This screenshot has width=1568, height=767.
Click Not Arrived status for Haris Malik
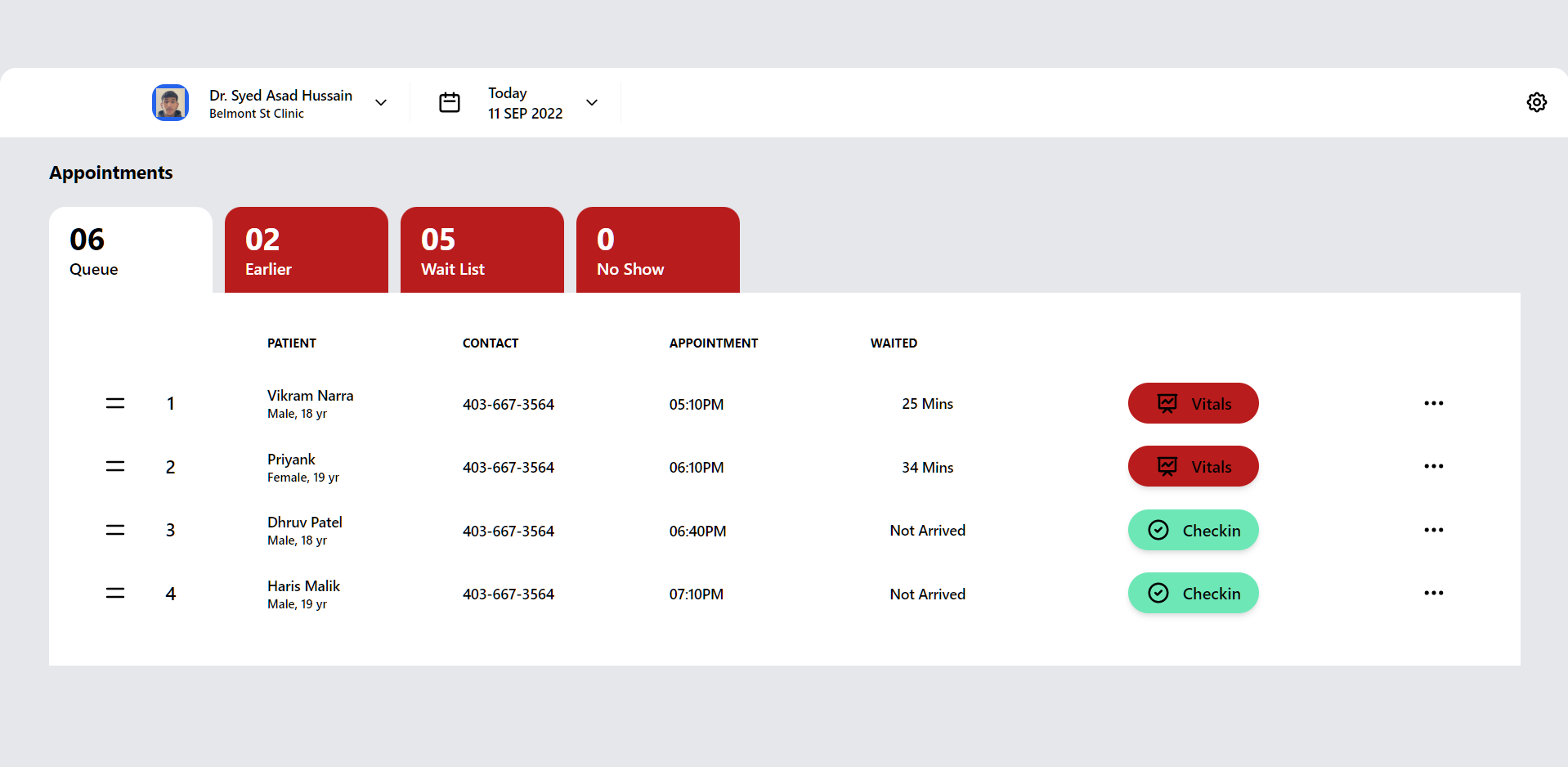(927, 594)
